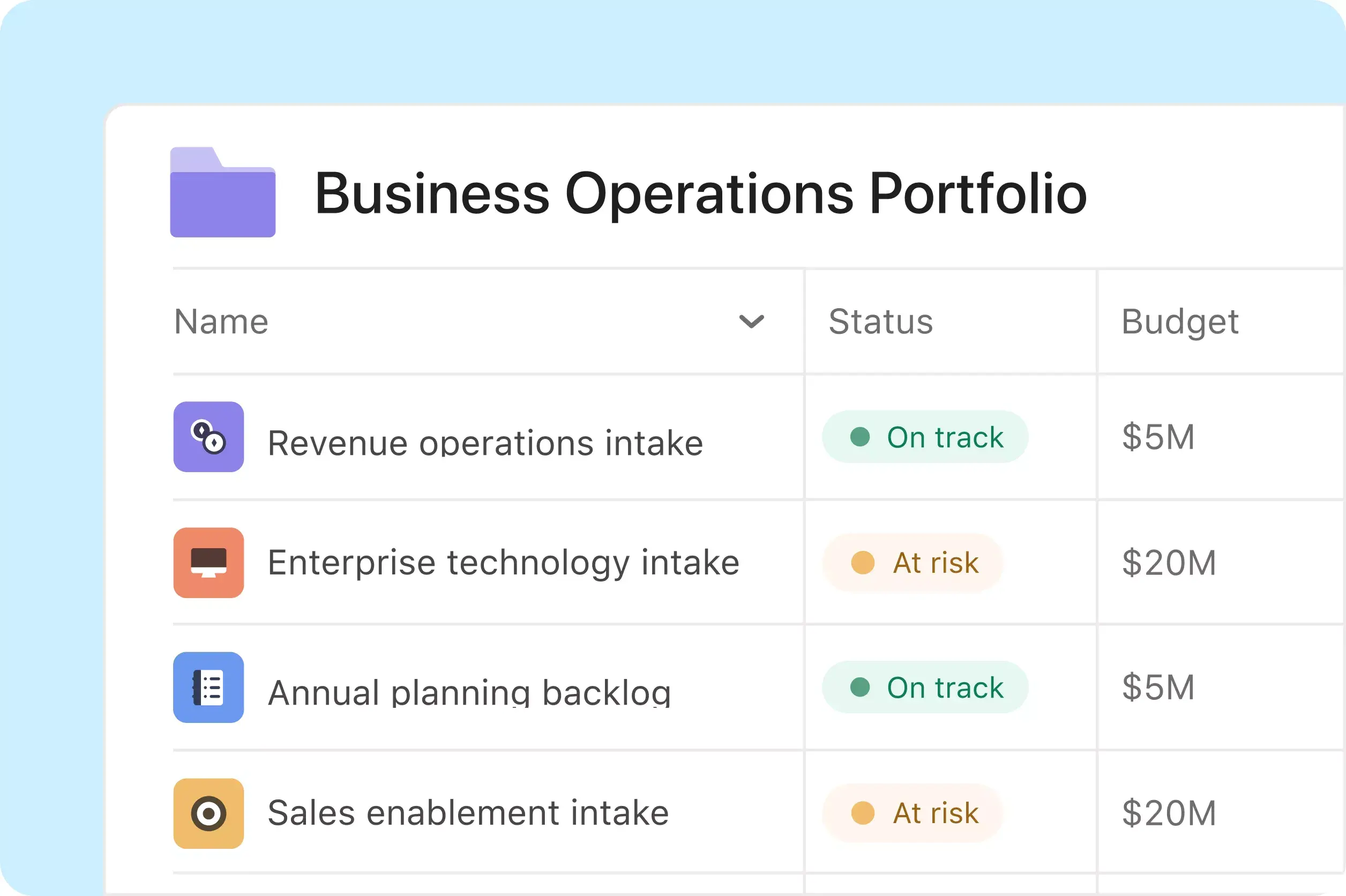Open Enterprise technology intake project
The image size is (1346, 896).
click(503, 563)
